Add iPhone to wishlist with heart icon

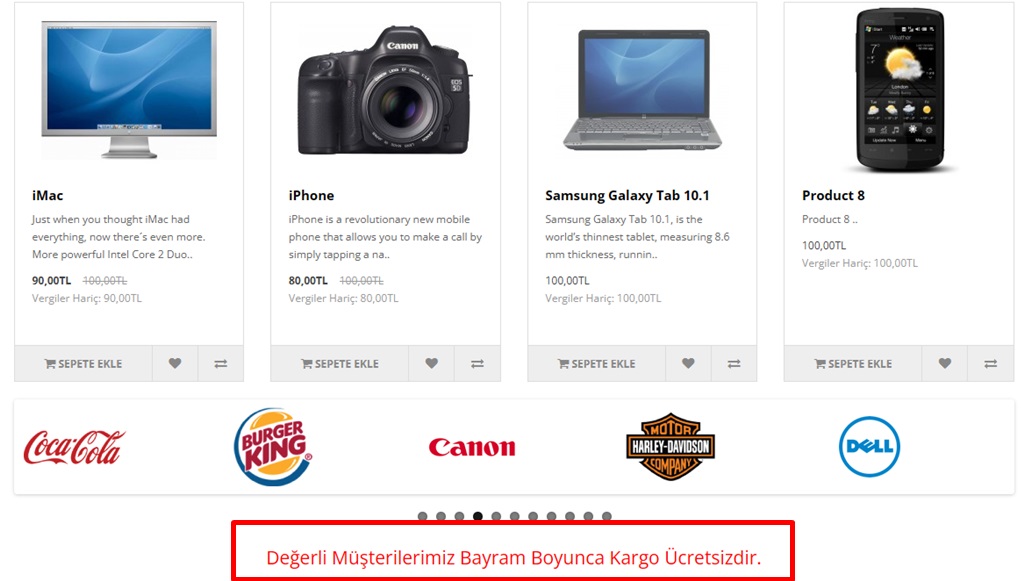tap(432, 364)
